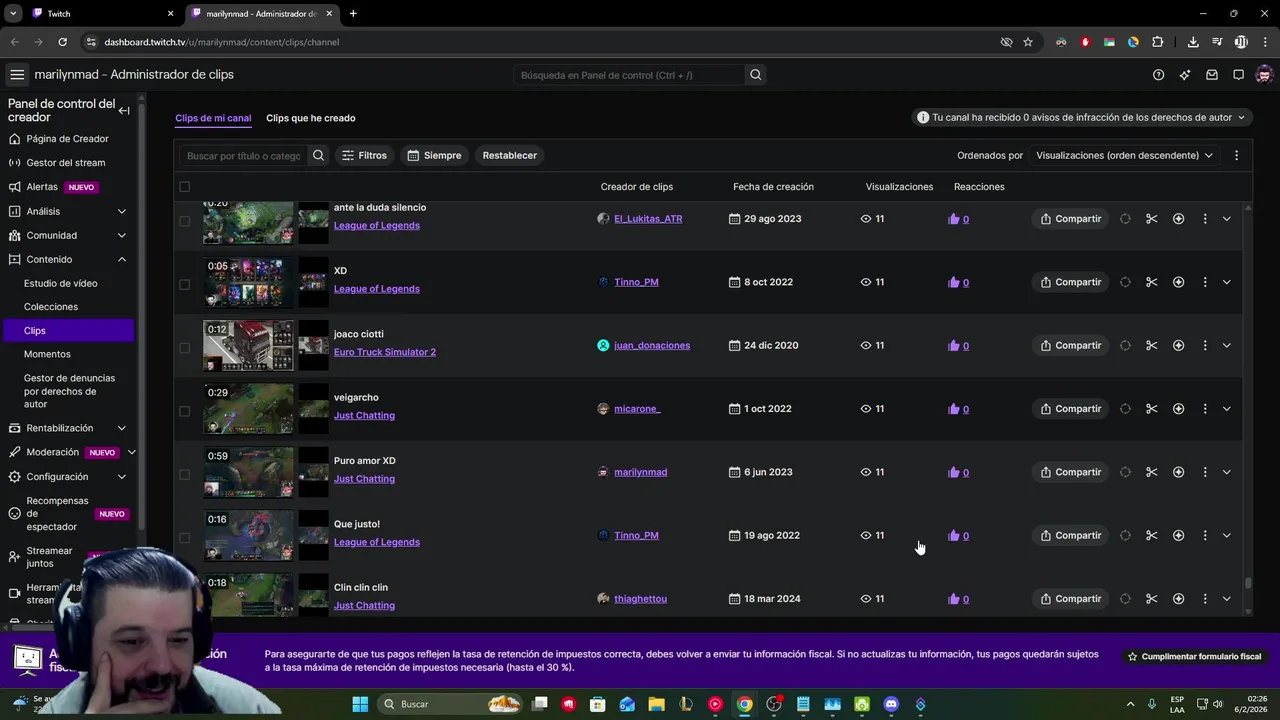Open Euro Truck Simulator 2 category link
This screenshot has height=720, width=1280.
point(385,352)
